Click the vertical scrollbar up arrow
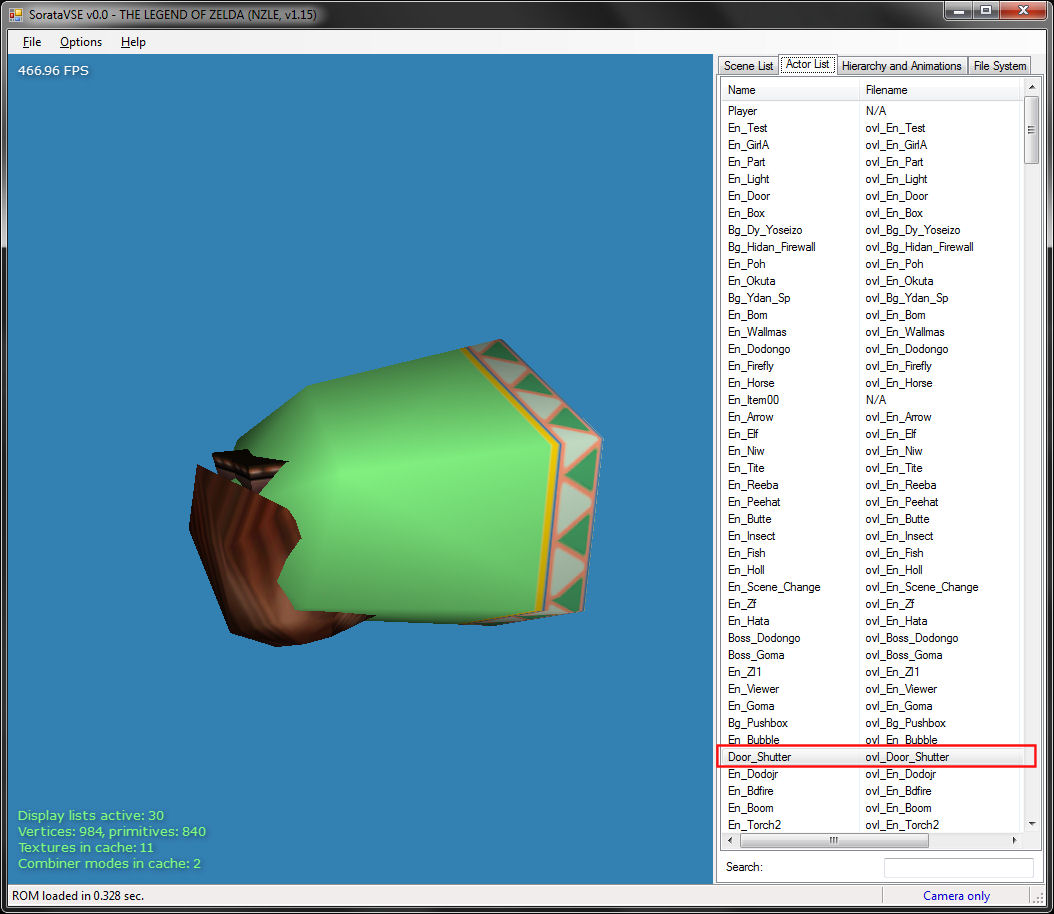Image resolution: width=1054 pixels, height=914 pixels. [1031, 87]
